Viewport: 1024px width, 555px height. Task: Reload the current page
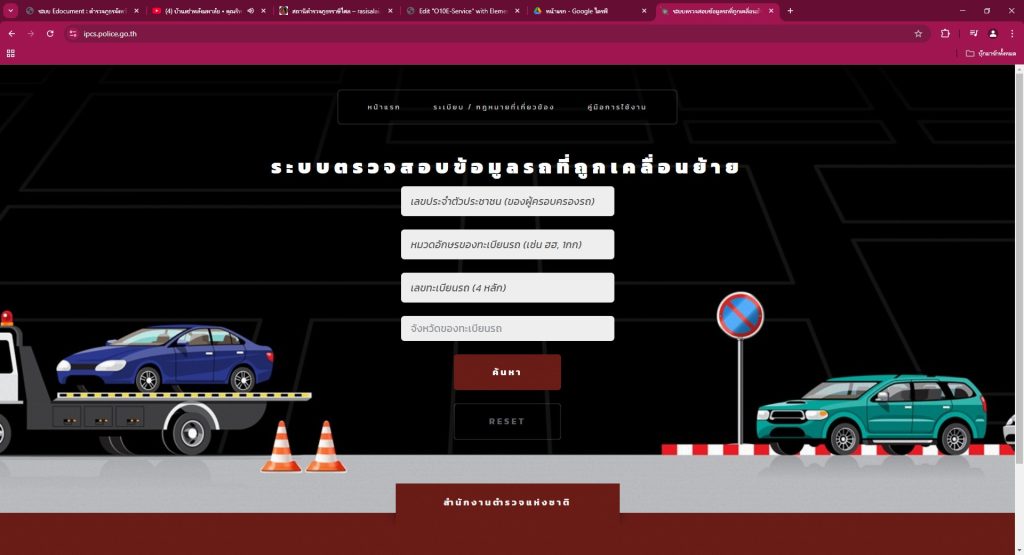point(50,33)
